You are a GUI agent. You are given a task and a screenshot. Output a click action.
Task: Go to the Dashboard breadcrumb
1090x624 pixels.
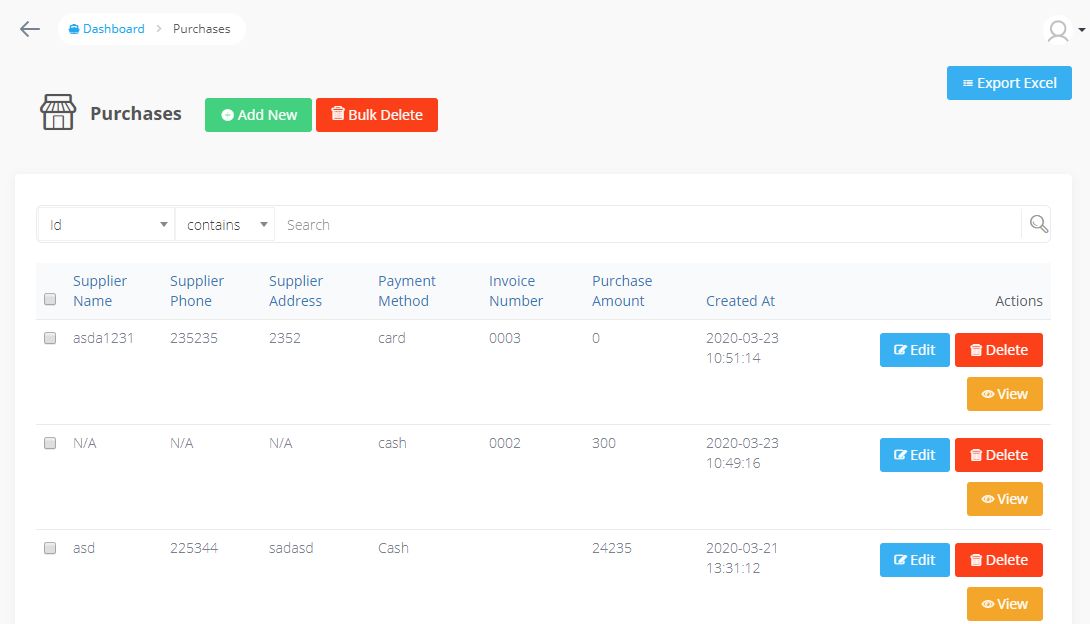(107, 29)
